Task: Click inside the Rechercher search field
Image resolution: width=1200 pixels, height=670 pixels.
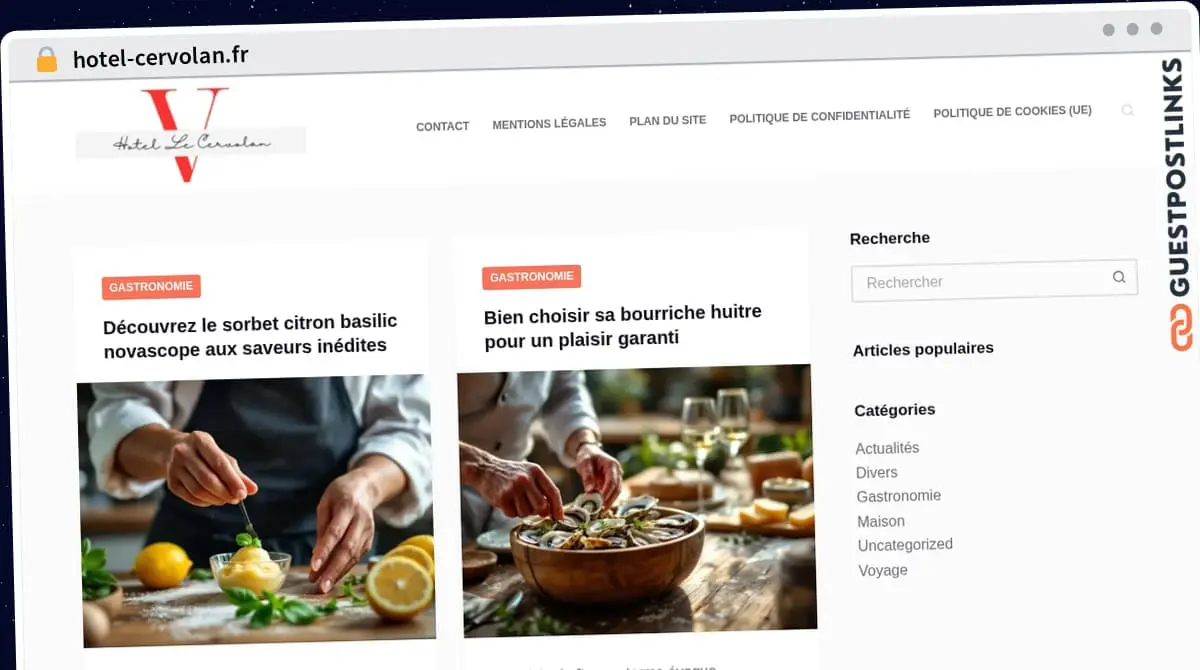Action: 994,281
